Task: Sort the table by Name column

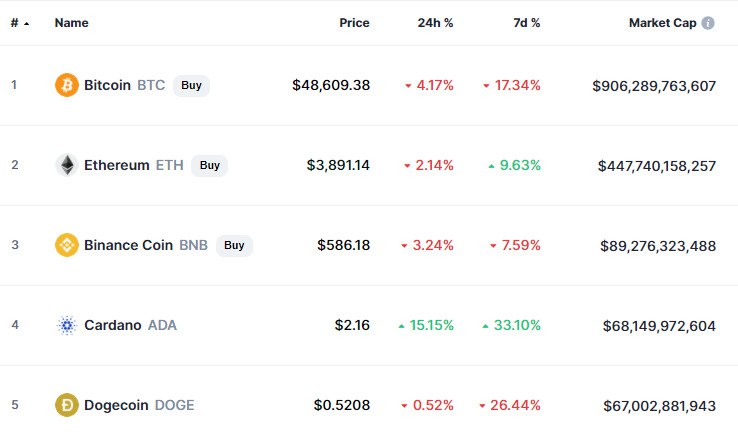Action: click(72, 23)
